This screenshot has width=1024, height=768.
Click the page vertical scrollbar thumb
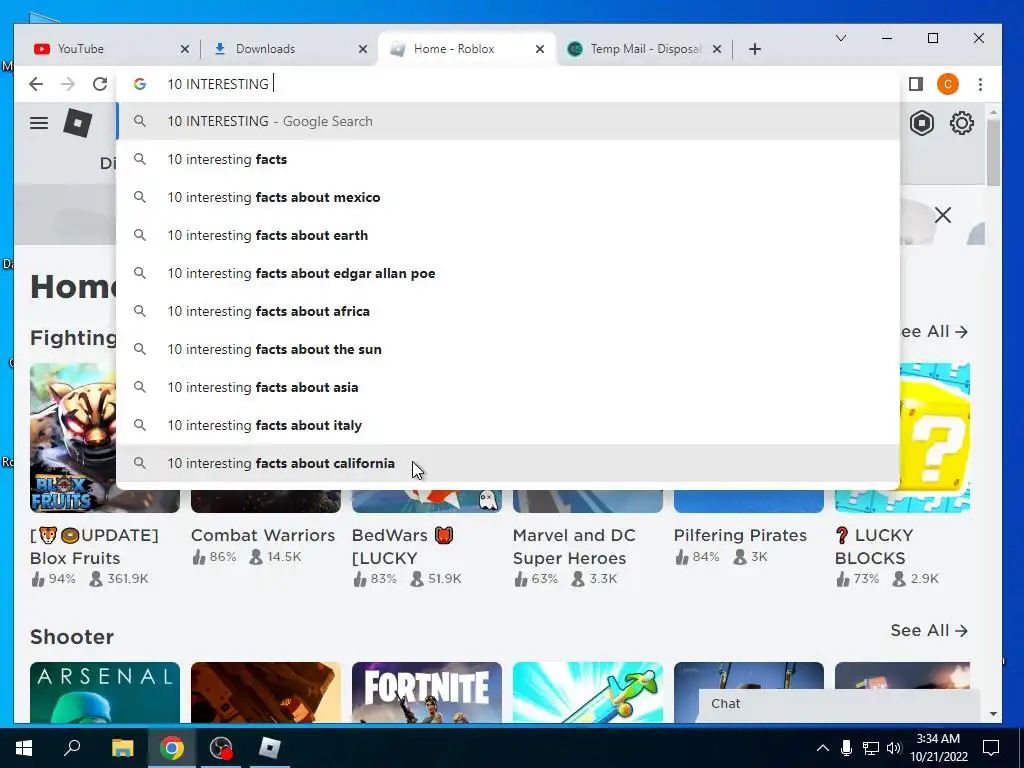coord(993,152)
